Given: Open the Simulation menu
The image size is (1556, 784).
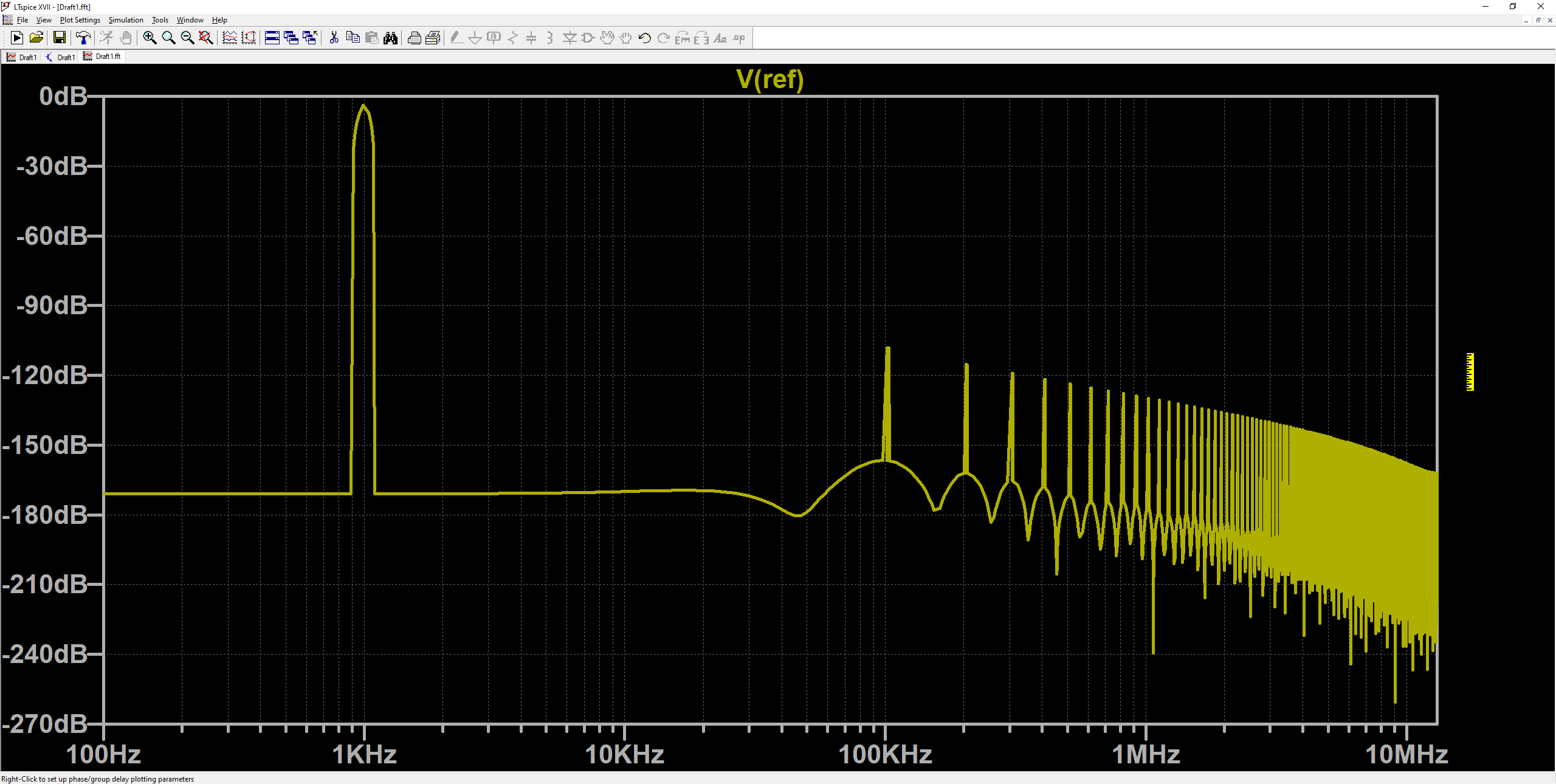Looking at the screenshot, I should click(x=126, y=20).
